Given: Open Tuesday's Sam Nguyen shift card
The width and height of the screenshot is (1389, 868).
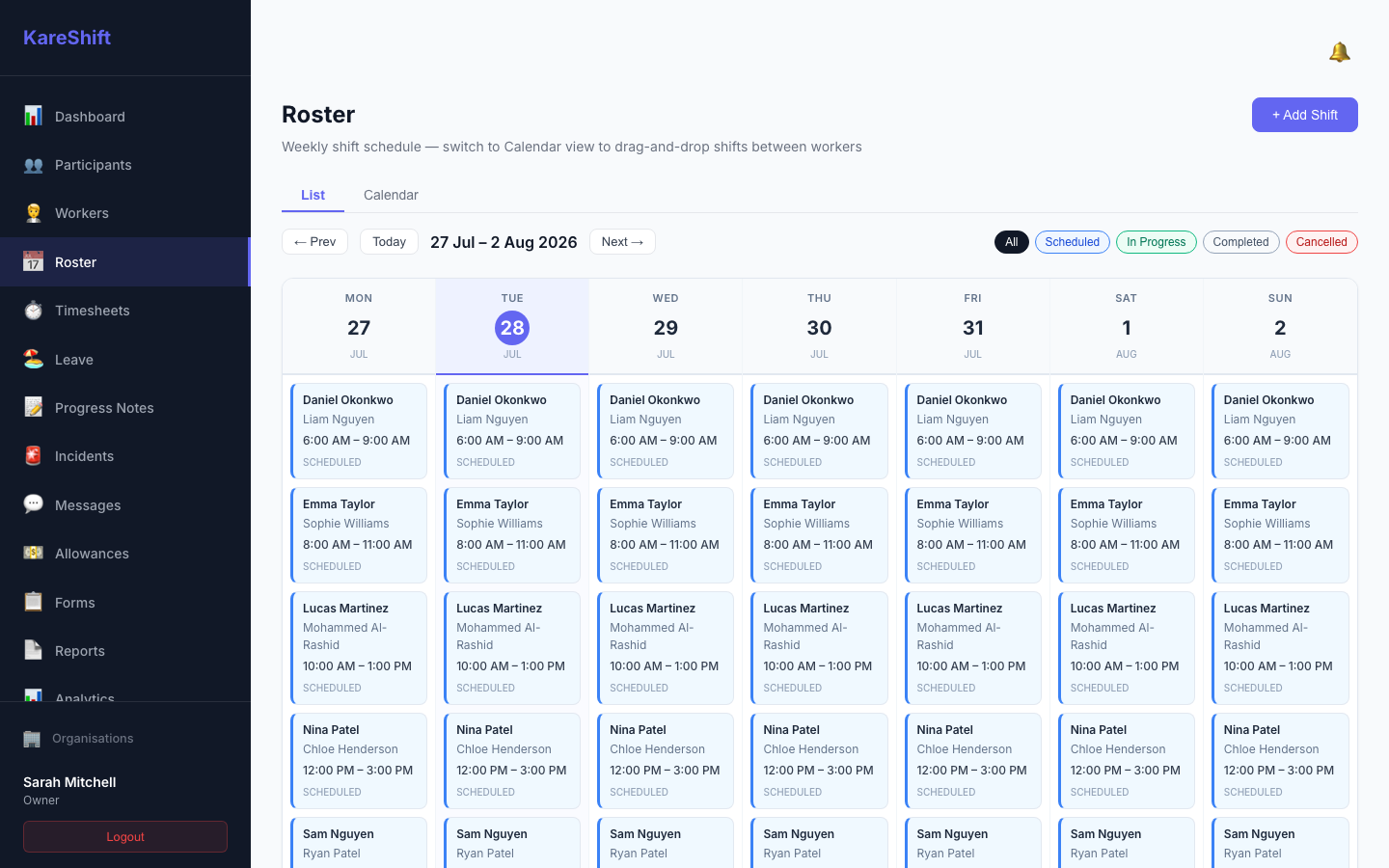Looking at the screenshot, I should coord(512,843).
